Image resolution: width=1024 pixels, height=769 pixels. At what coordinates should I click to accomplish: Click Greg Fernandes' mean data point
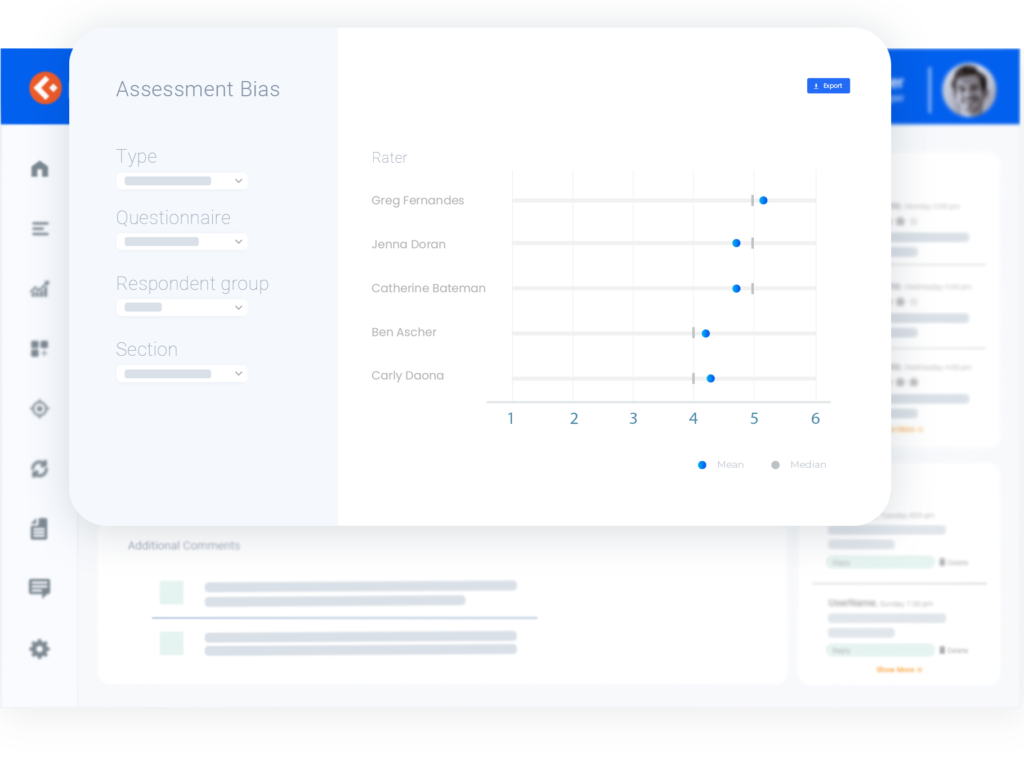(763, 200)
